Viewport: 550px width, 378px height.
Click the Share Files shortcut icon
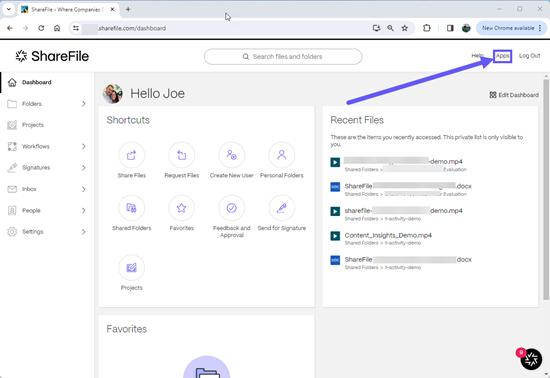[x=132, y=155]
